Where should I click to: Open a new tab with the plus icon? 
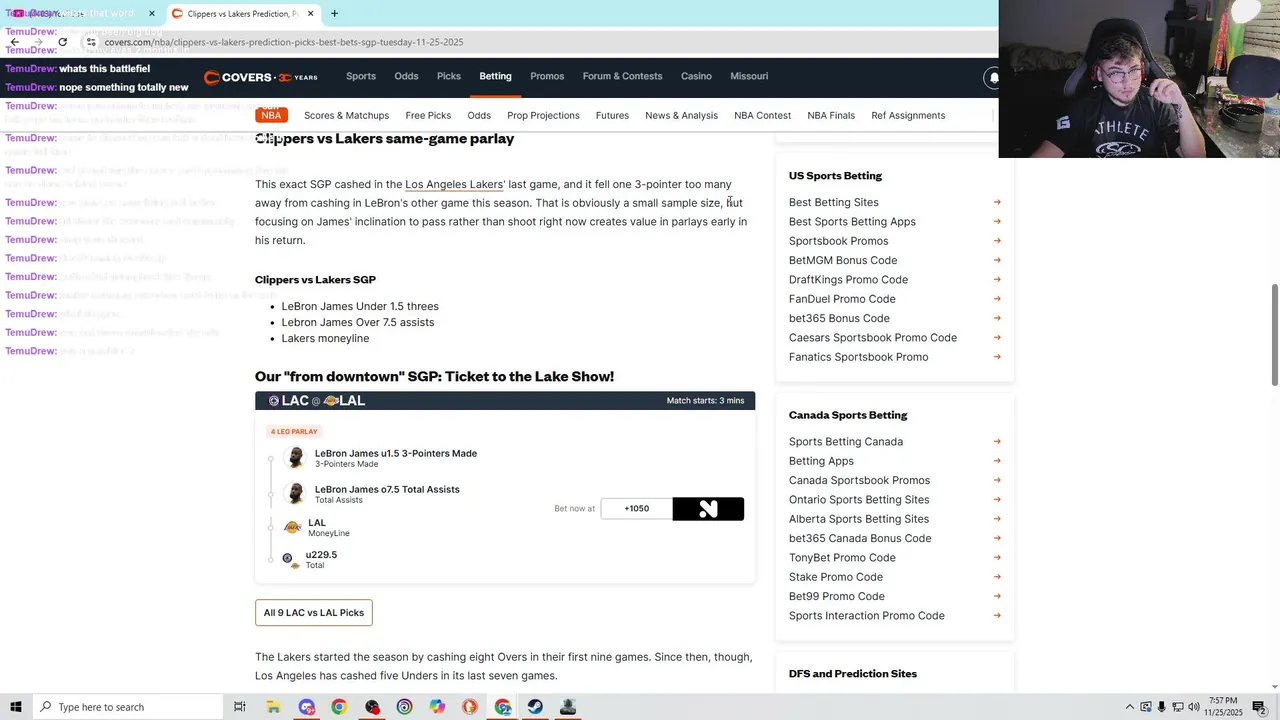pyautogui.click(x=334, y=14)
